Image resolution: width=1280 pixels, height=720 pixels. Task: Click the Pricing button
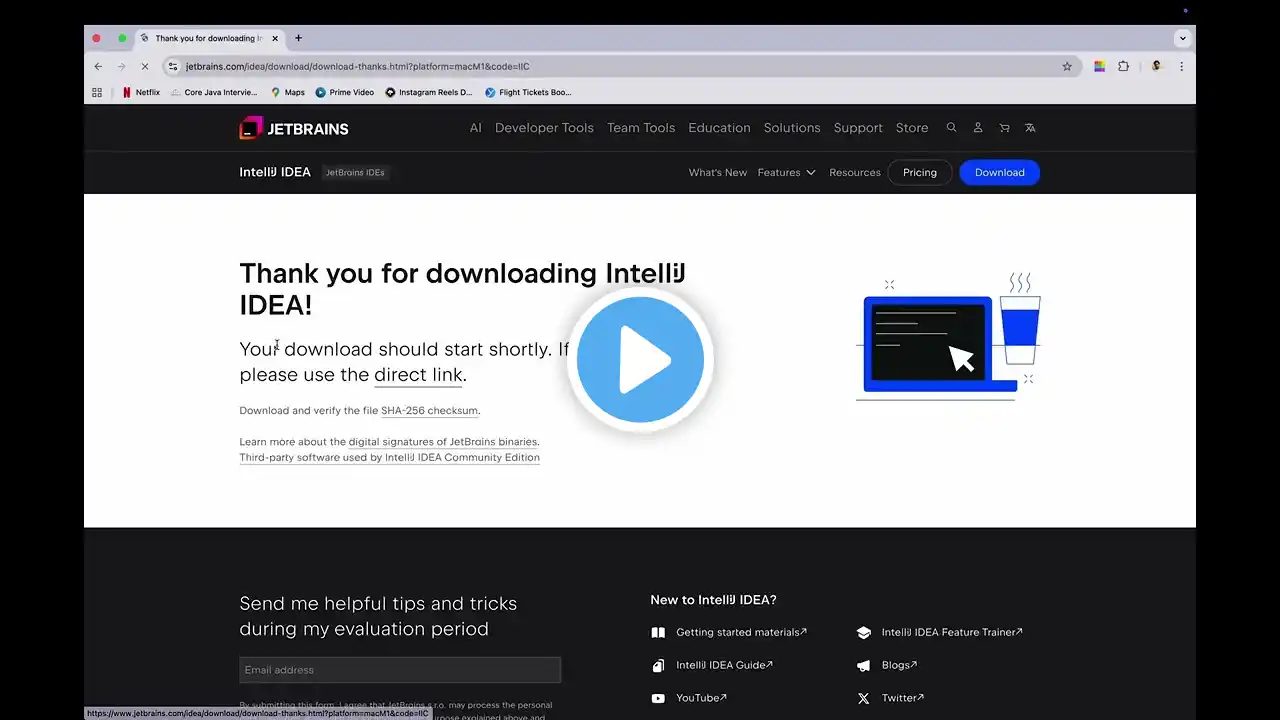coord(920,172)
